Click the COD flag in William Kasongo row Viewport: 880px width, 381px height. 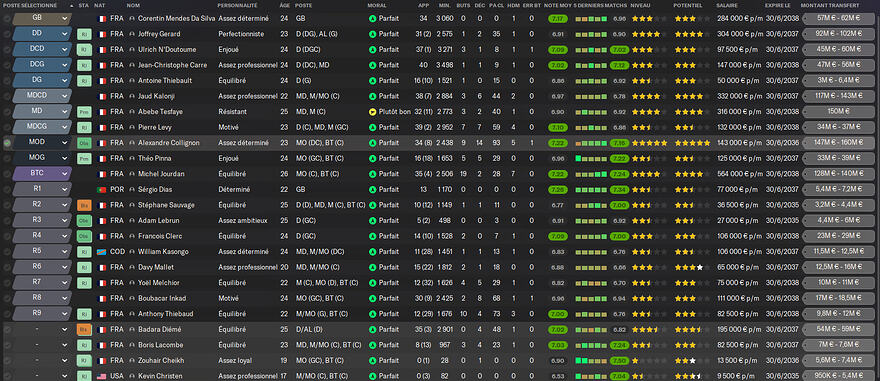(x=102, y=252)
